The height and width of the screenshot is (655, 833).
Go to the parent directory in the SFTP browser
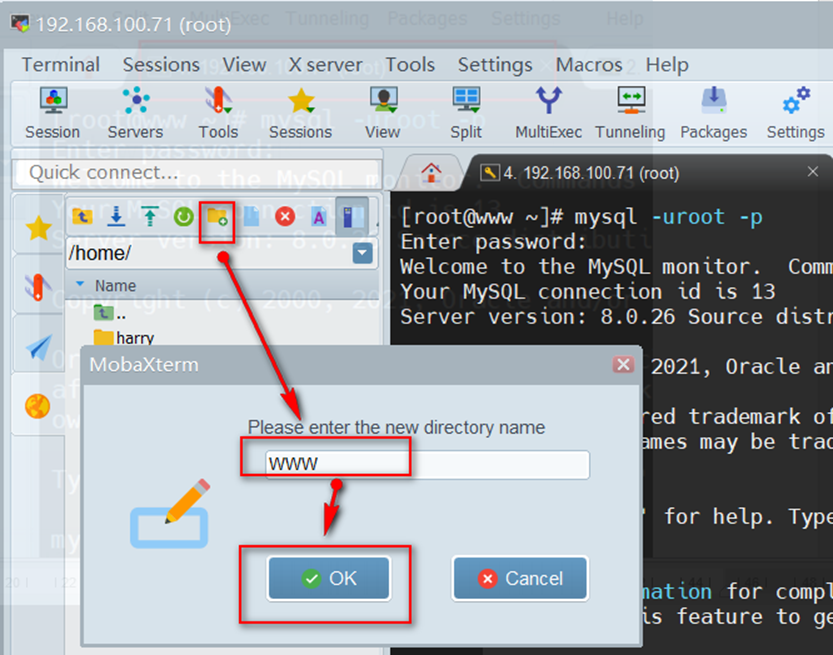tap(82, 217)
